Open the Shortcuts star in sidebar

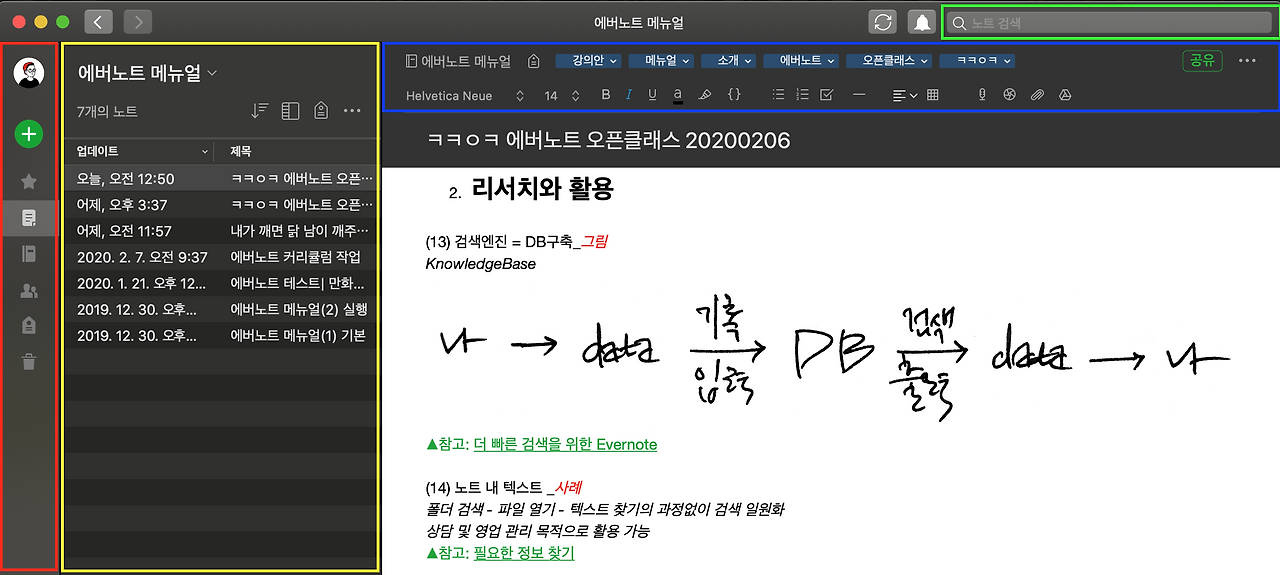(29, 181)
